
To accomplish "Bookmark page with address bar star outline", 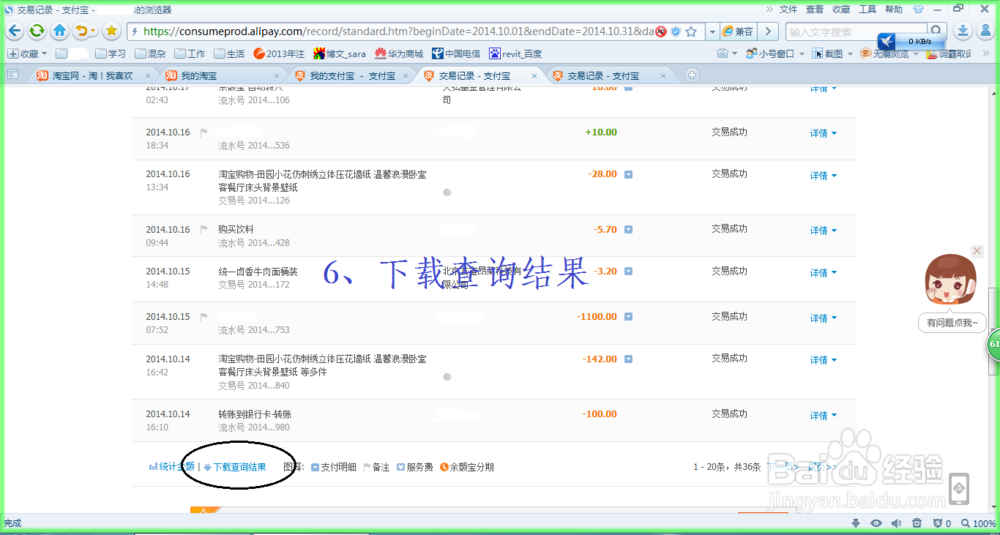I will (692, 31).
